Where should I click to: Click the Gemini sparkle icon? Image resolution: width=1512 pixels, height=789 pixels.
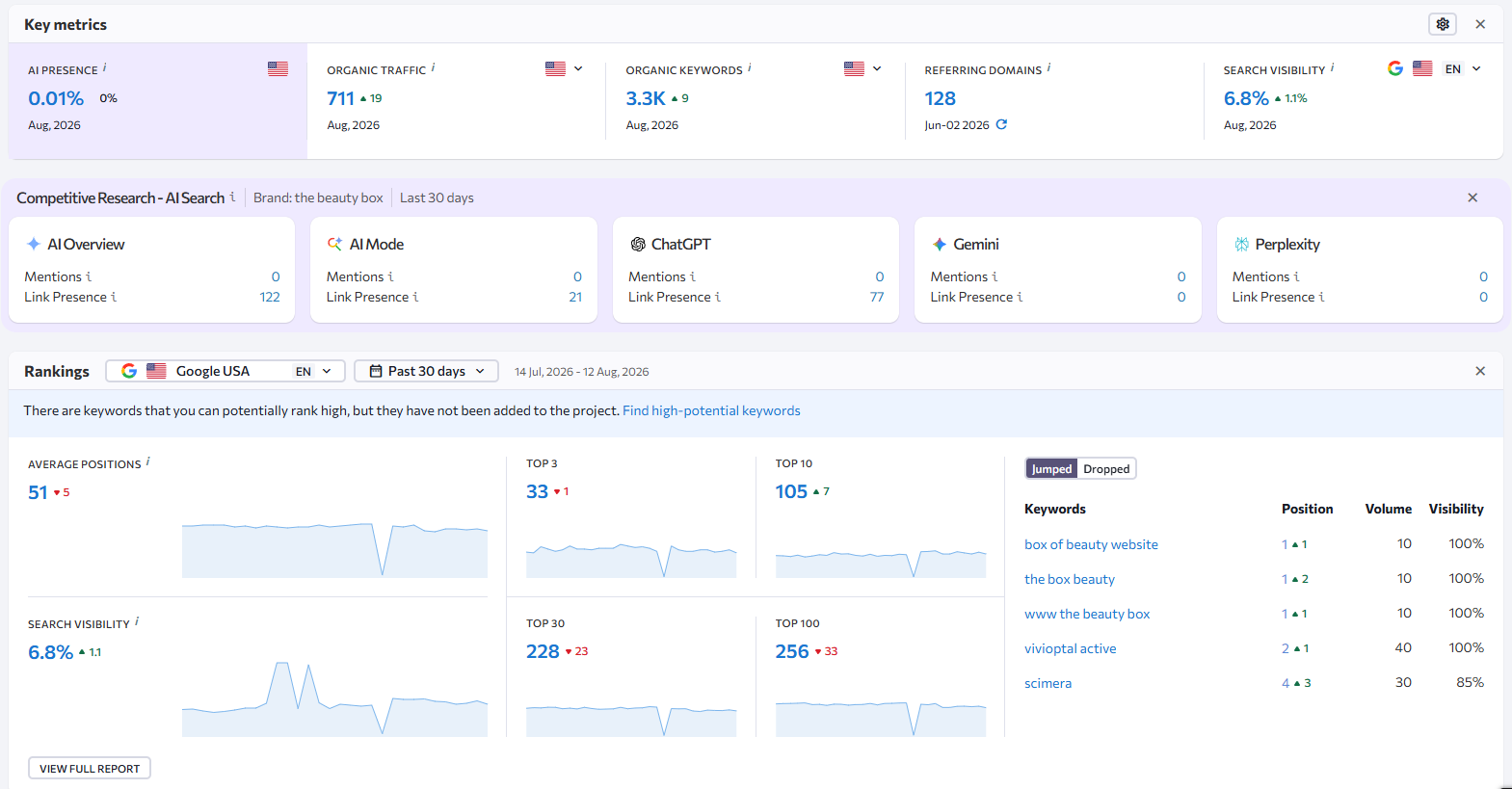coord(940,245)
